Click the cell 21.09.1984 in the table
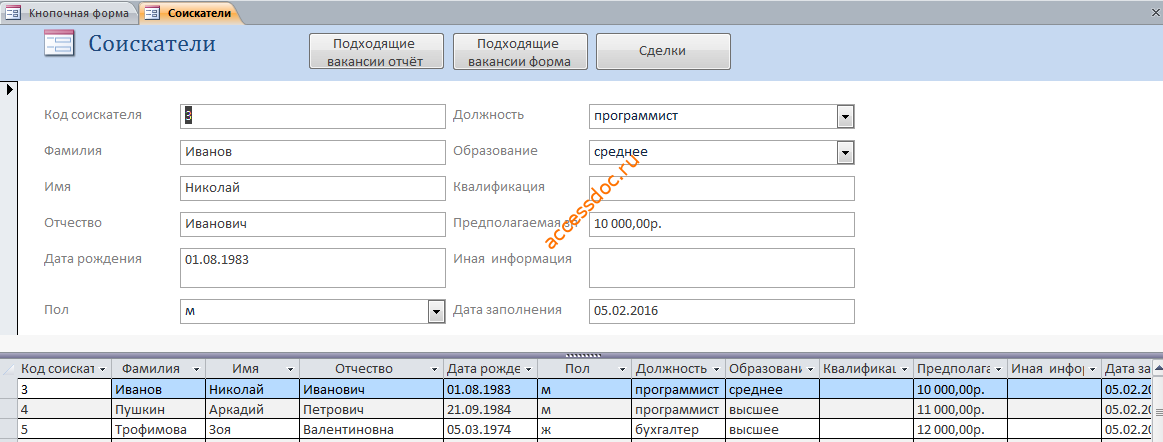 (491, 409)
